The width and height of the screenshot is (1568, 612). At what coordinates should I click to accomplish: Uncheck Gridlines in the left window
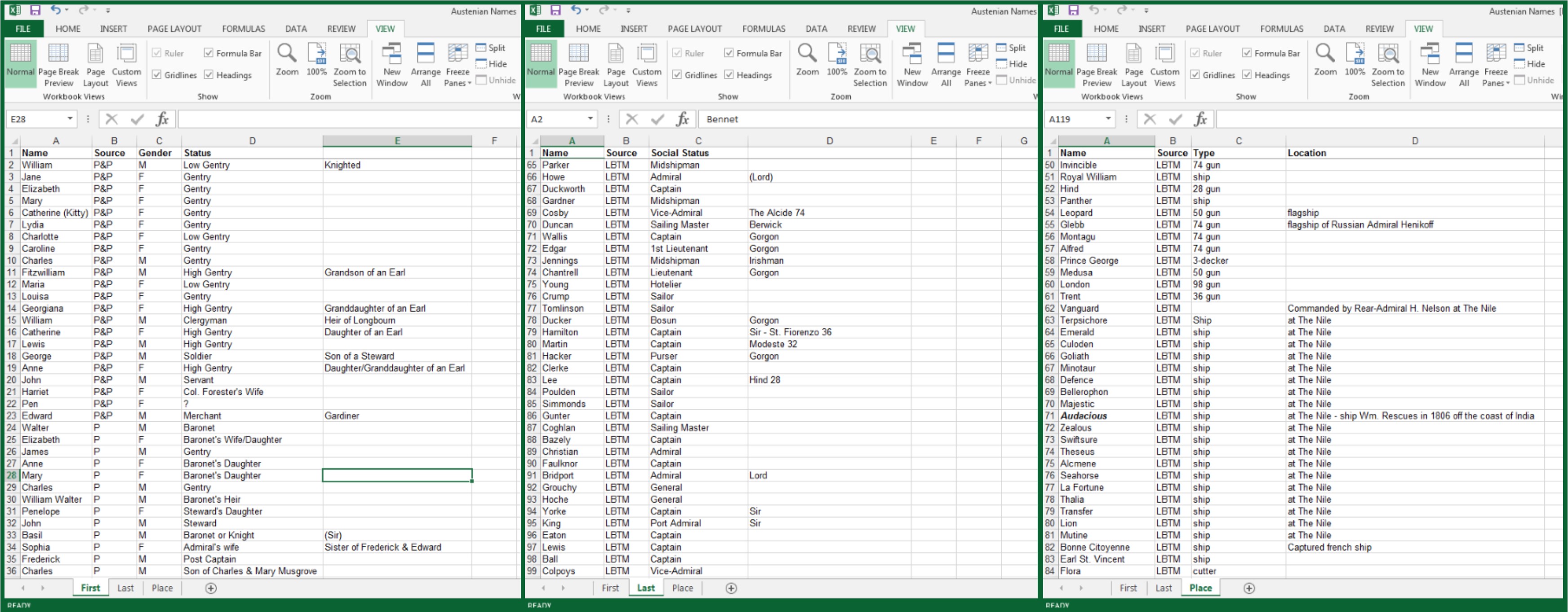tap(157, 75)
